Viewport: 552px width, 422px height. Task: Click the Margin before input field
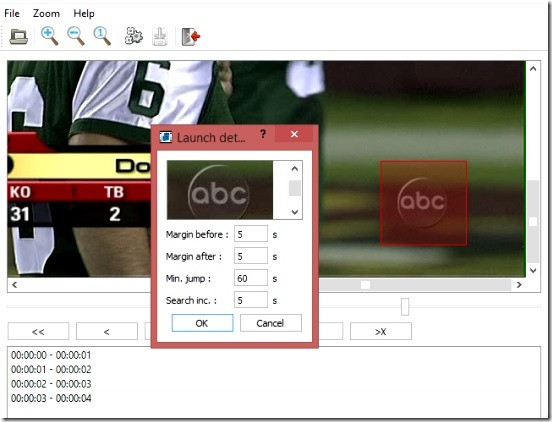251,234
